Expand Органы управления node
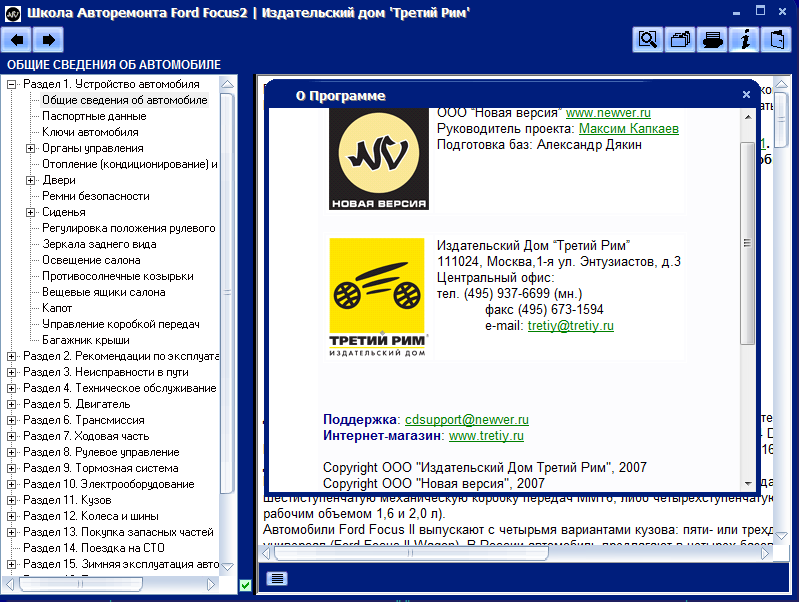799x602 pixels. pyautogui.click(x=31, y=148)
